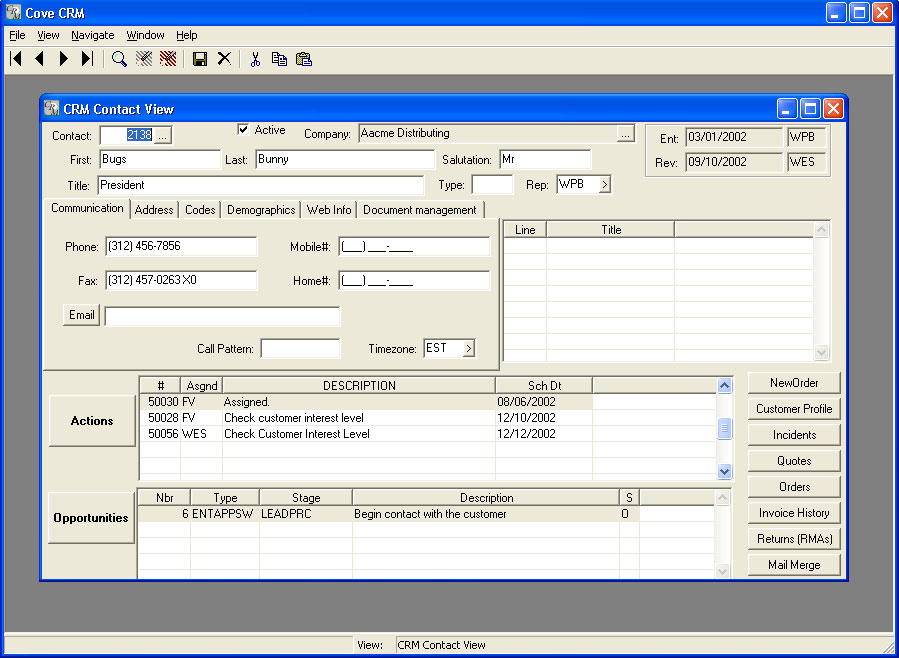
Task: Open the Help menu
Action: click(186, 35)
